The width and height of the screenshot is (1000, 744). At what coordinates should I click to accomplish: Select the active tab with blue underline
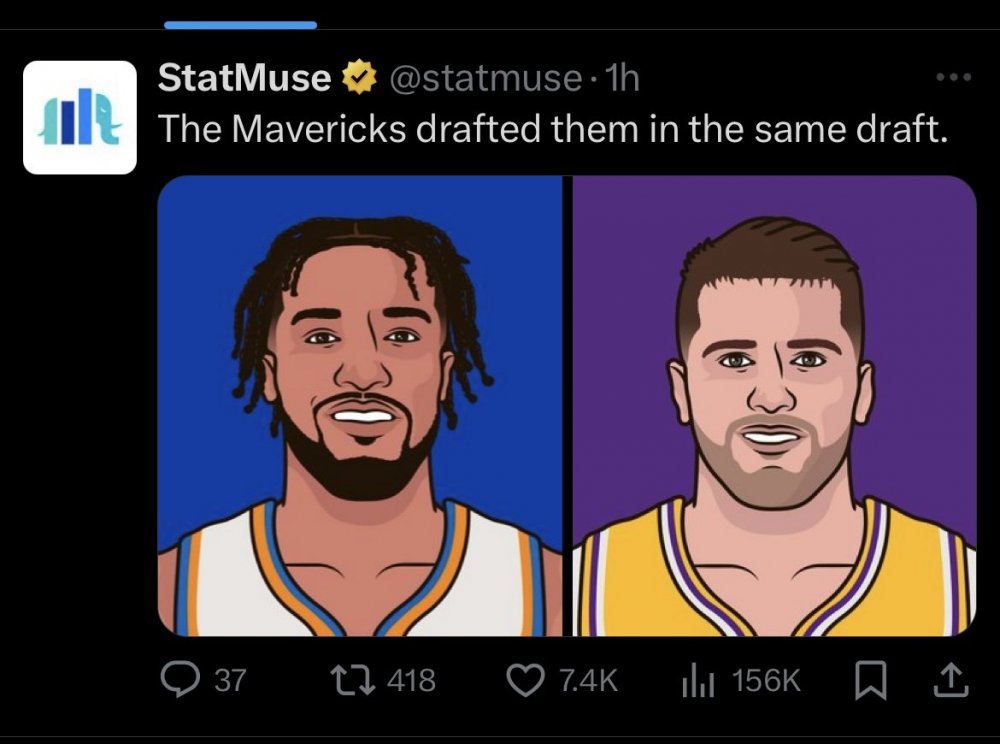point(240,24)
